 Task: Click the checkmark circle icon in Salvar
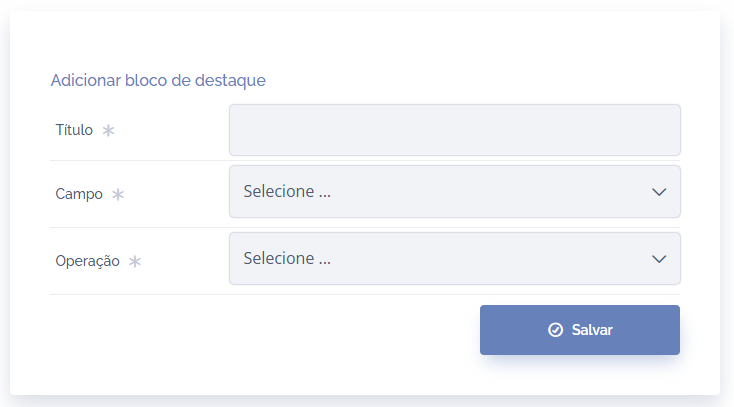[556, 330]
